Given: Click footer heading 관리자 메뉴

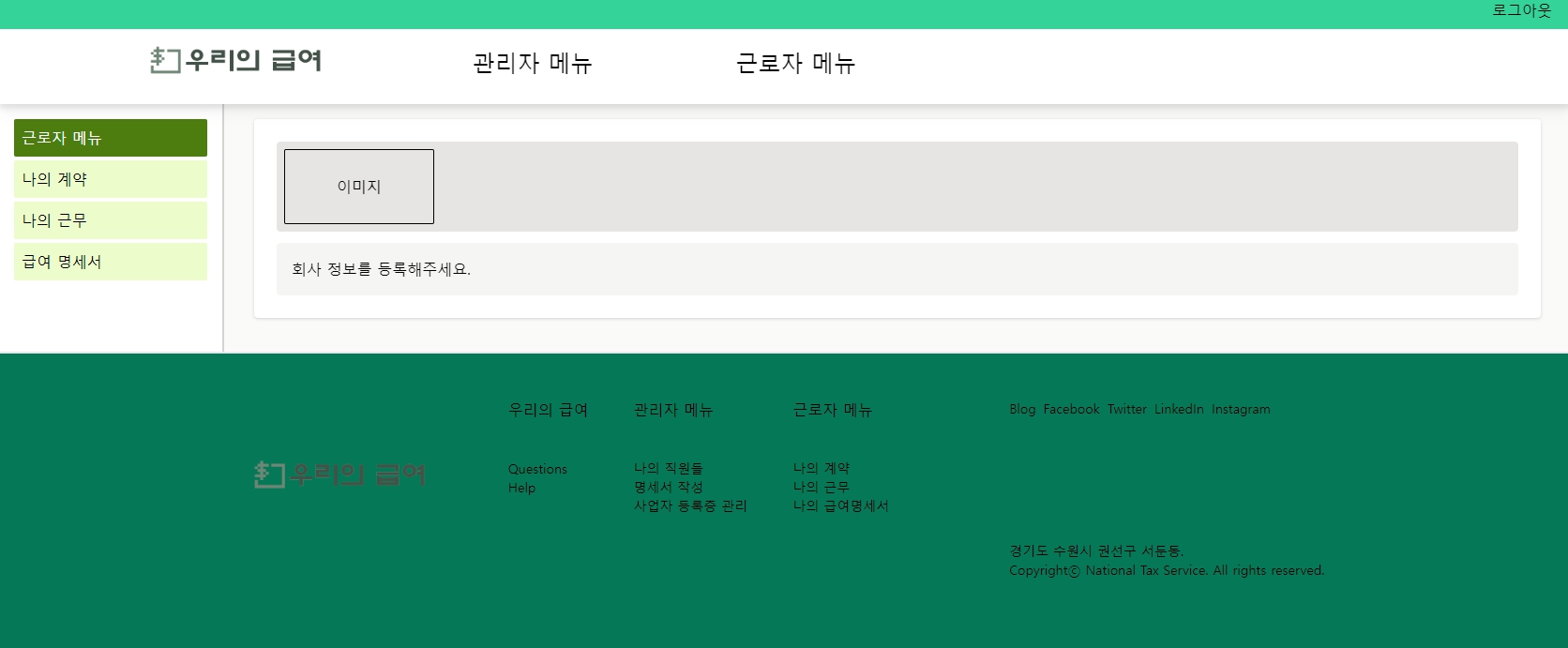Looking at the screenshot, I should tap(673, 410).
